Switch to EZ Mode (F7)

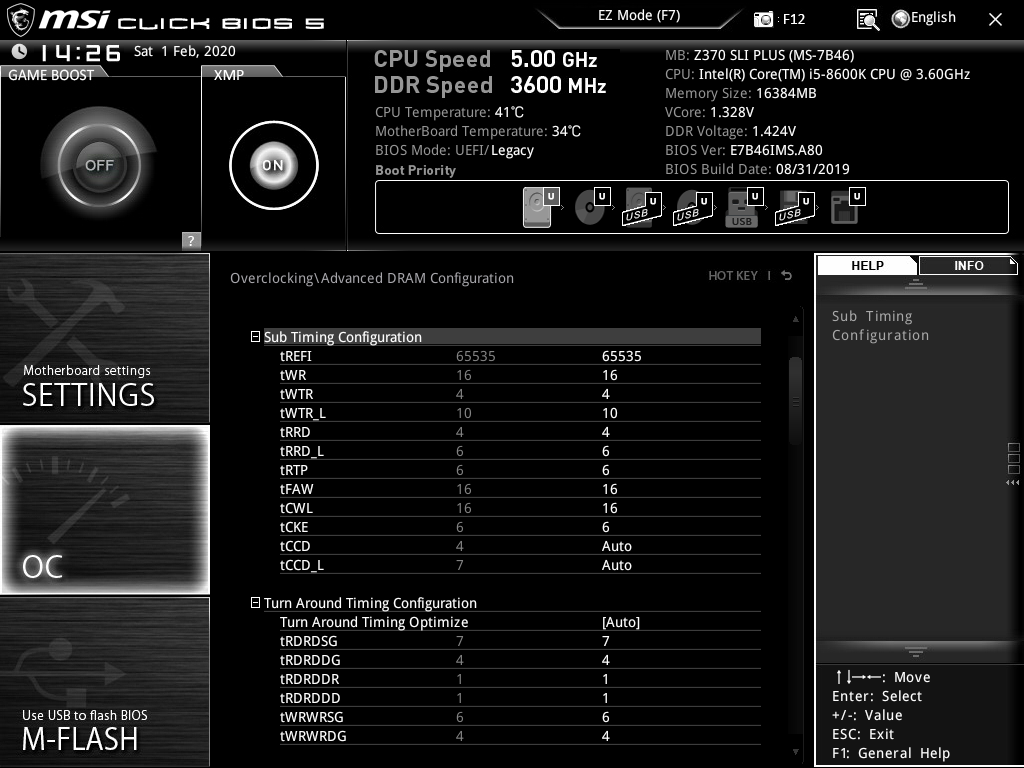639,16
